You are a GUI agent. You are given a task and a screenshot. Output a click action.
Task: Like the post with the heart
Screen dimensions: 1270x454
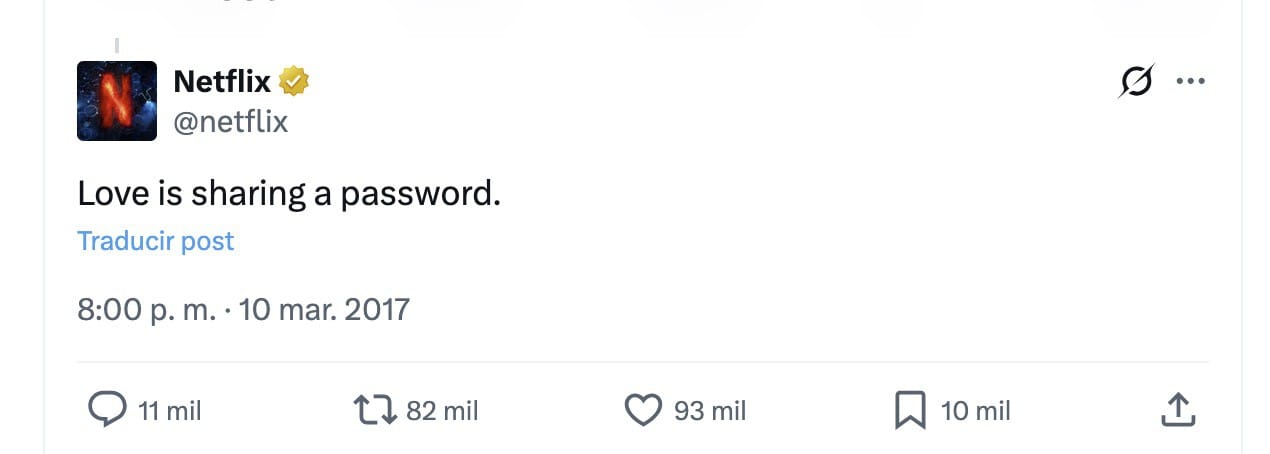coord(643,409)
